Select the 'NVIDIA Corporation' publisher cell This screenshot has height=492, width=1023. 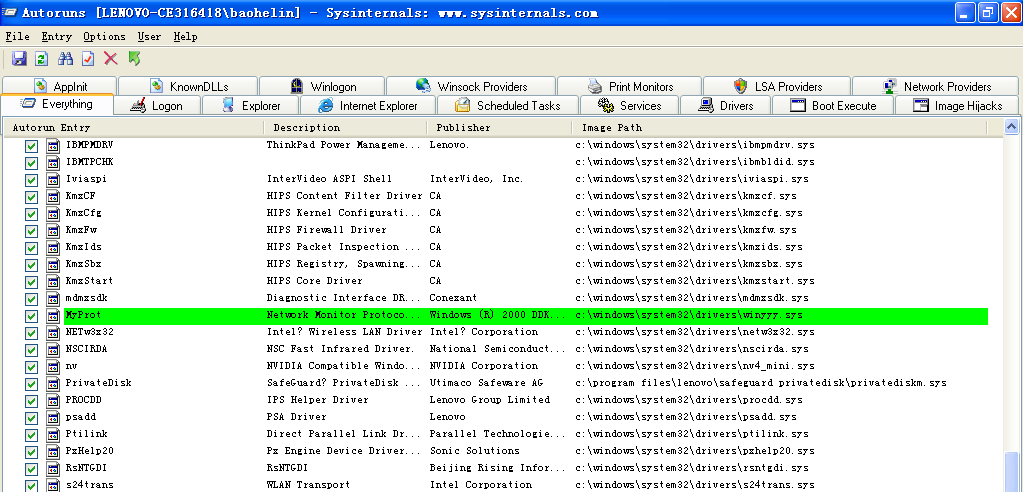pyautogui.click(x=484, y=366)
